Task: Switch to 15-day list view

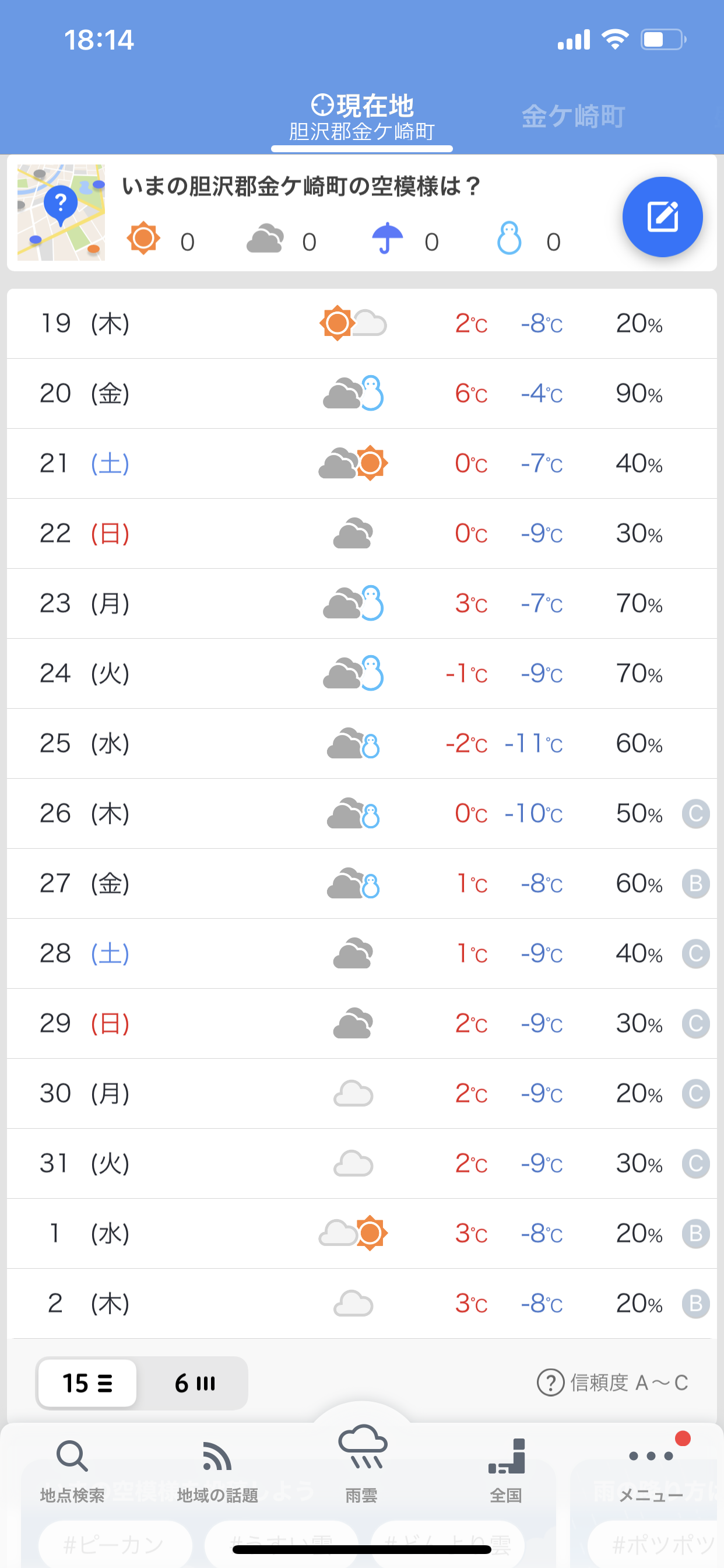Action: (x=87, y=1383)
